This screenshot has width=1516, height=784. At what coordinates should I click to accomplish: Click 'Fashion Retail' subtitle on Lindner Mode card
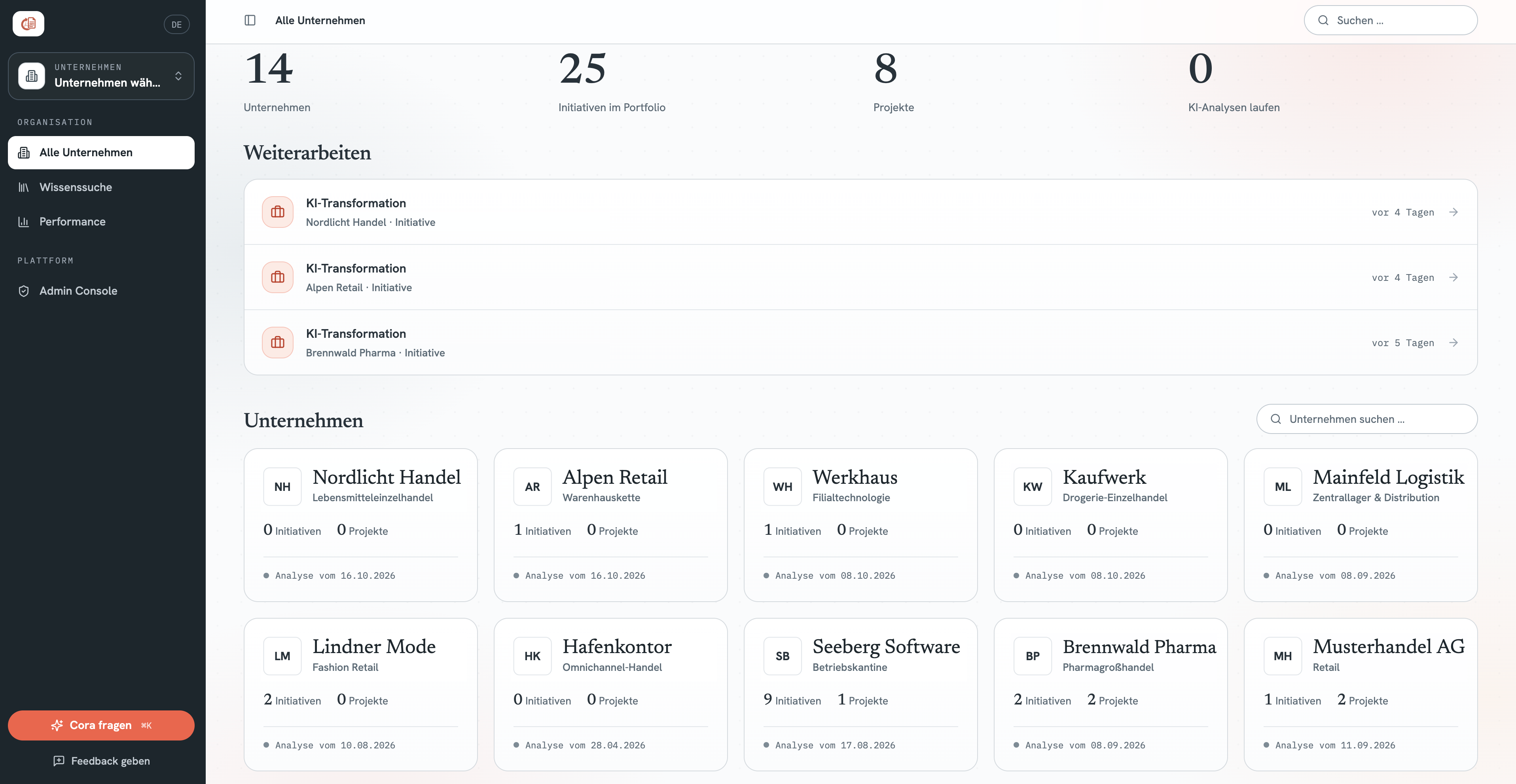(345, 667)
